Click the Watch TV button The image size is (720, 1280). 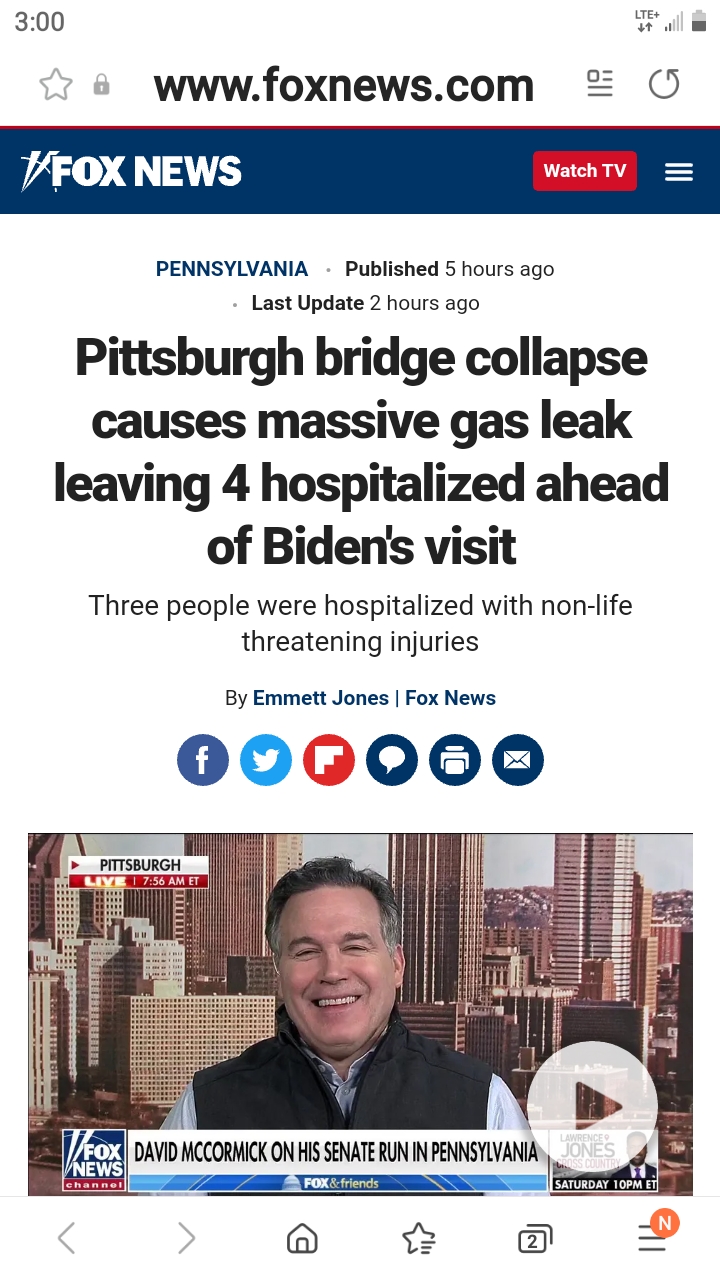(x=585, y=171)
